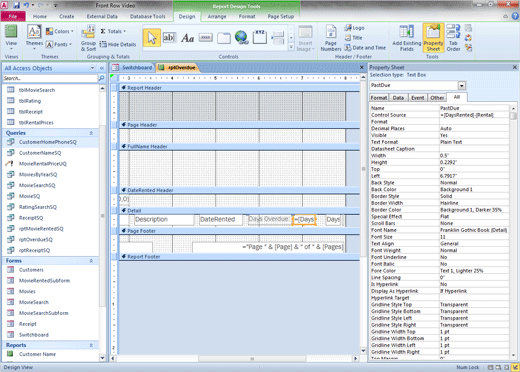Choose the Button control

[x=206, y=38]
